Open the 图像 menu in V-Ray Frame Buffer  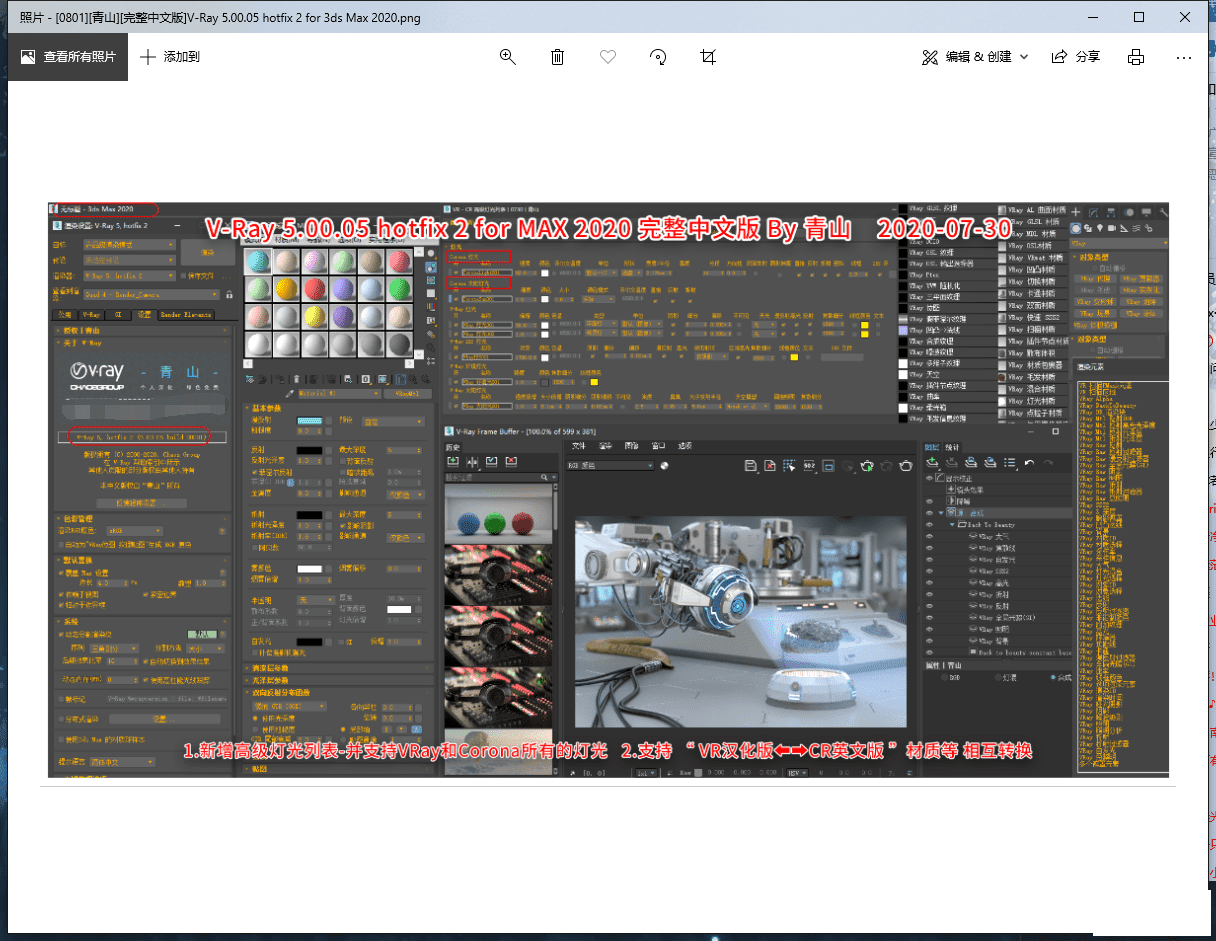pyautogui.click(x=631, y=446)
